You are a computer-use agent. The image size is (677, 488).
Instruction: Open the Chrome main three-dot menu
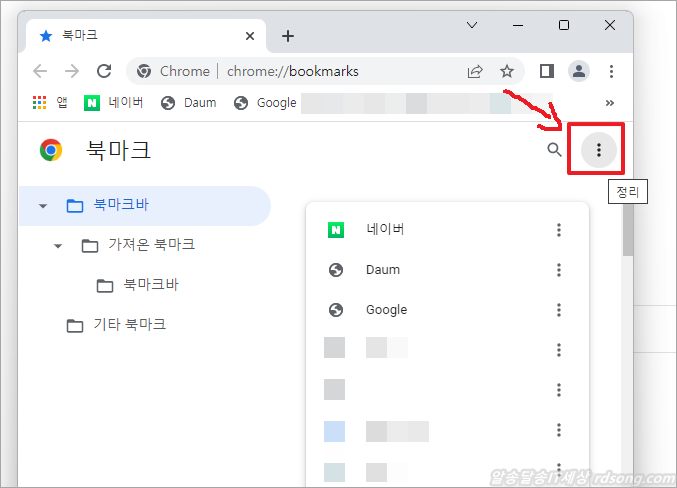(x=611, y=71)
